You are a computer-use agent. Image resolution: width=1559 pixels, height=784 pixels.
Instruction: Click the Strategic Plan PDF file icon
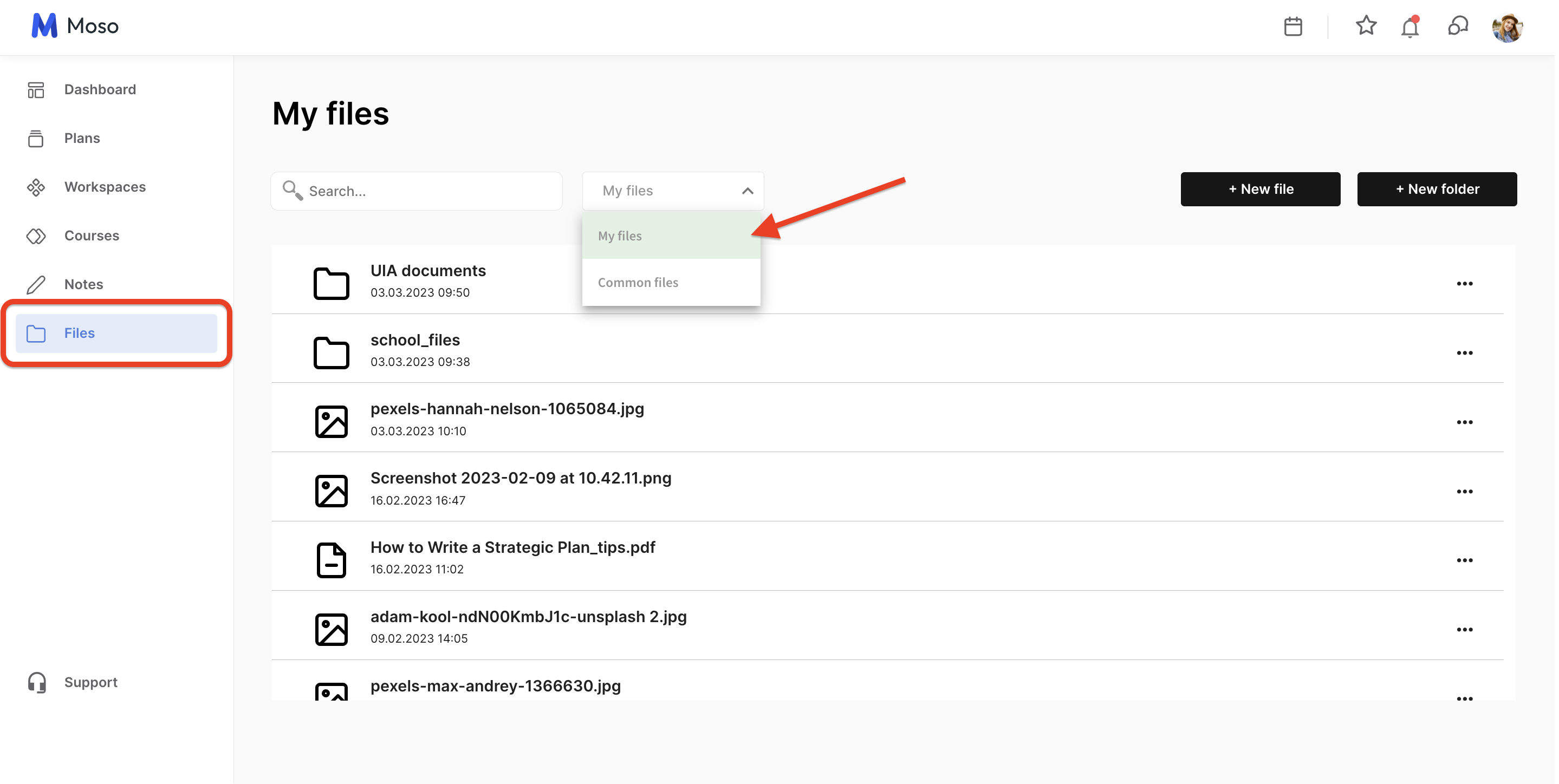[331, 559]
